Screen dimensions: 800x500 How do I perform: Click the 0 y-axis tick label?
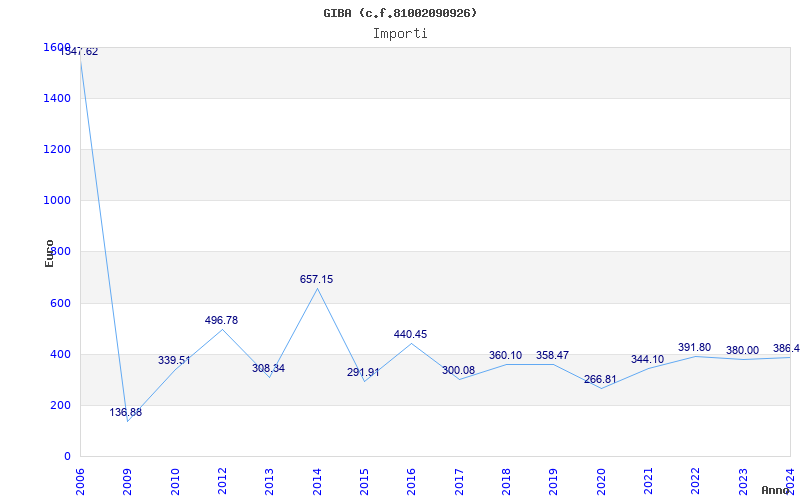coord(67,456)
